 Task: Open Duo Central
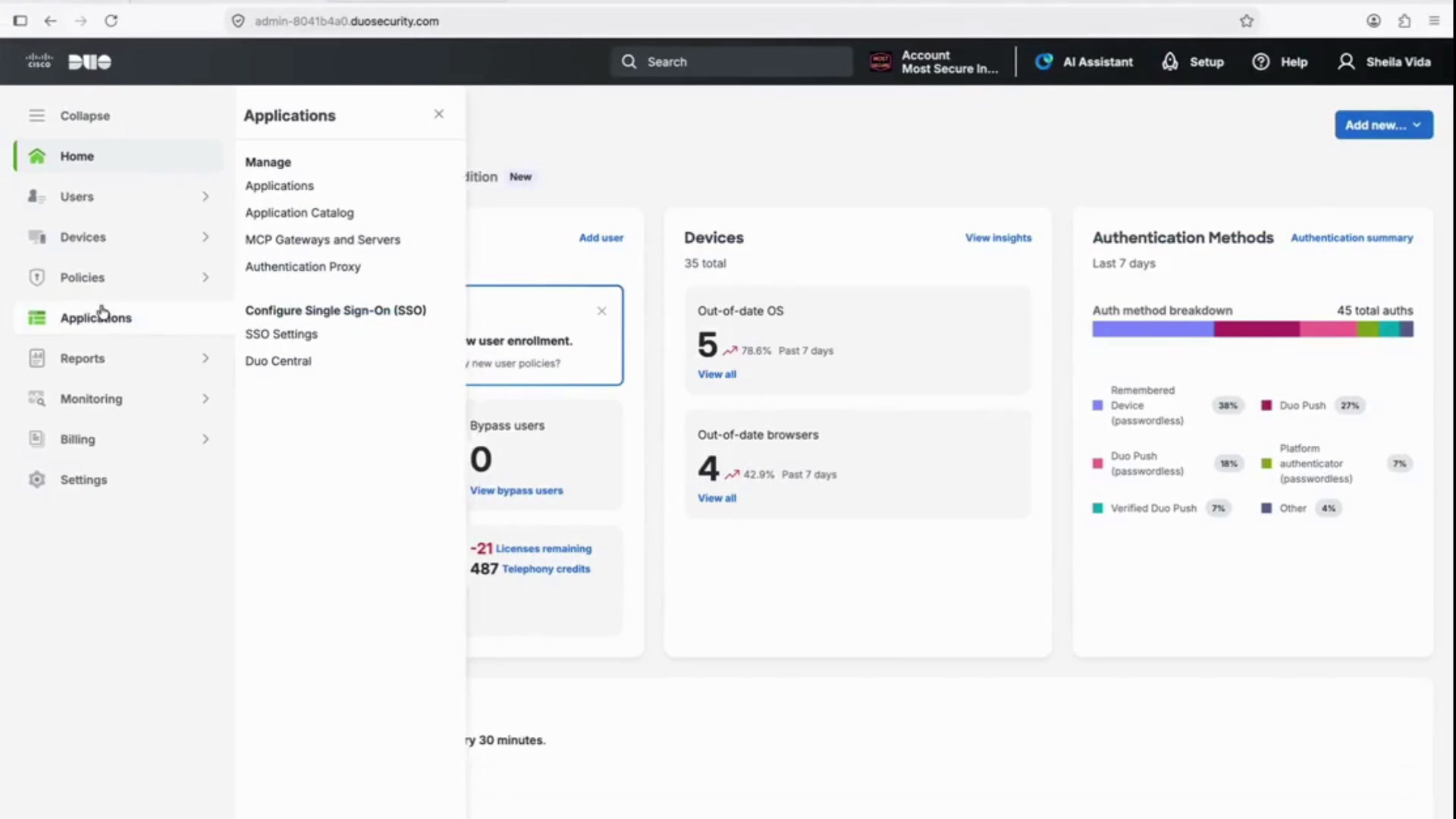tap(278, 361)
